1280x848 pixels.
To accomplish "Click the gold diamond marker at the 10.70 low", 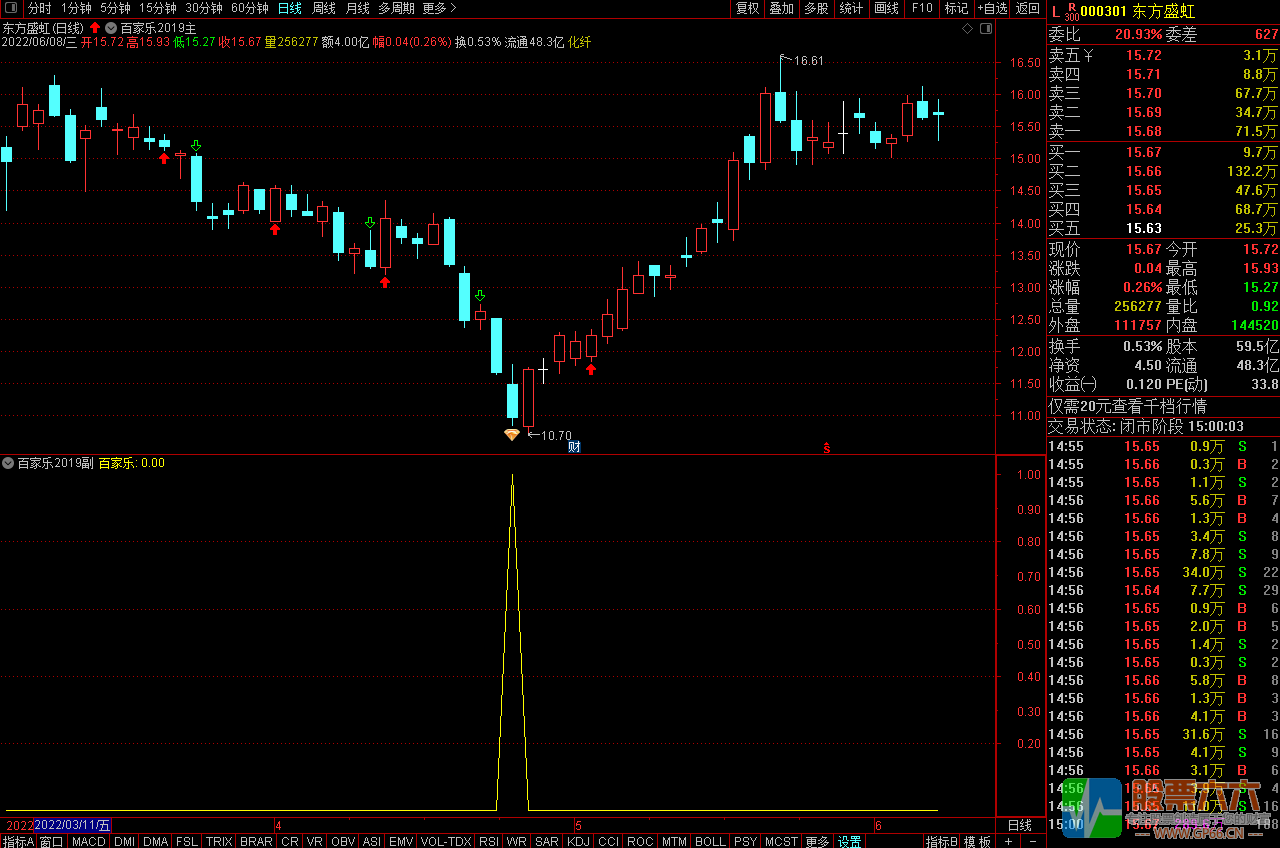I will click(511, 434).
